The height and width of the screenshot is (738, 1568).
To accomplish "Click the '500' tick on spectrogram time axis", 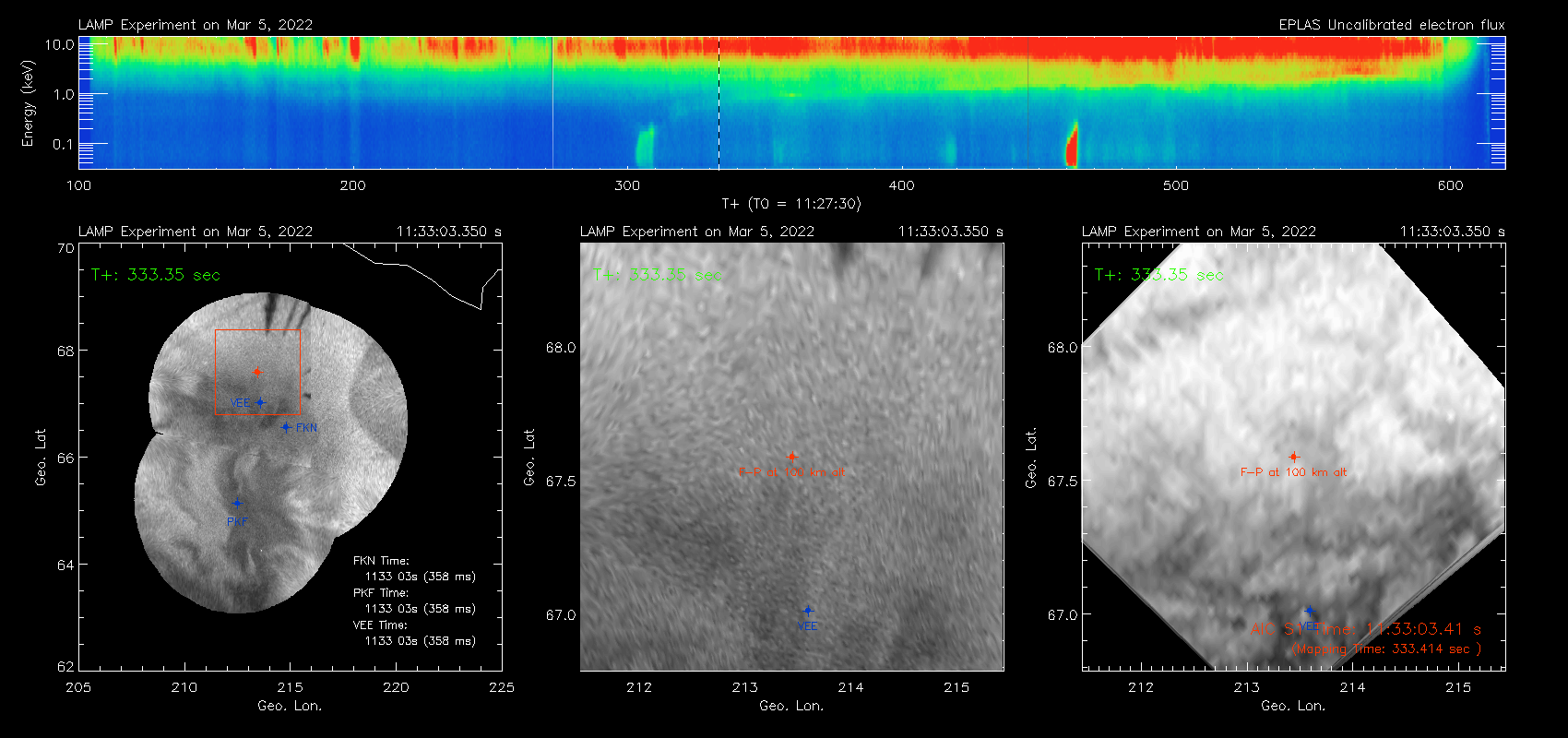I will (x=1176, y=185).
